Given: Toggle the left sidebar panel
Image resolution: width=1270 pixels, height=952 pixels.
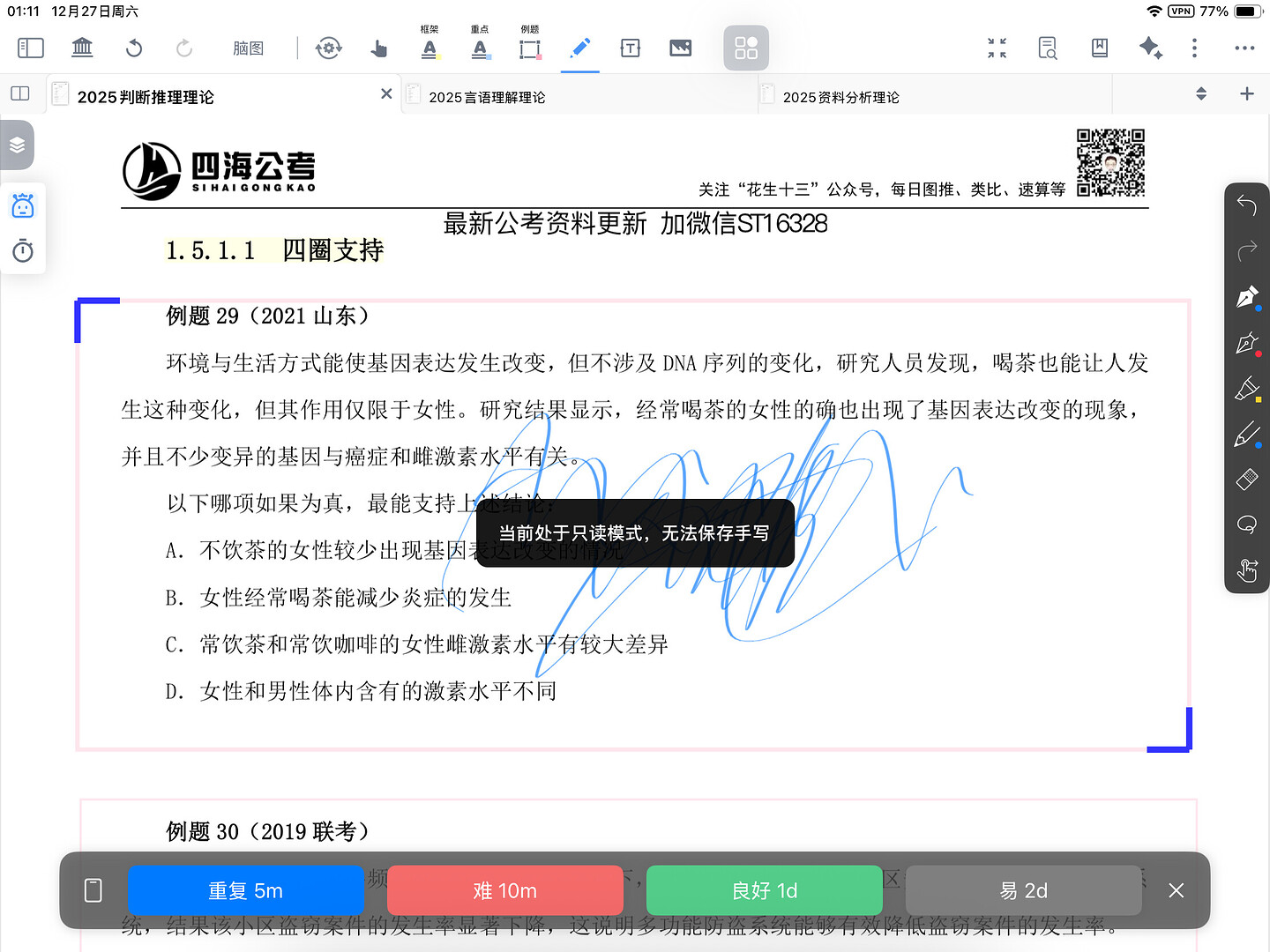Looking at the screenshot, I should tap(31, 48).
